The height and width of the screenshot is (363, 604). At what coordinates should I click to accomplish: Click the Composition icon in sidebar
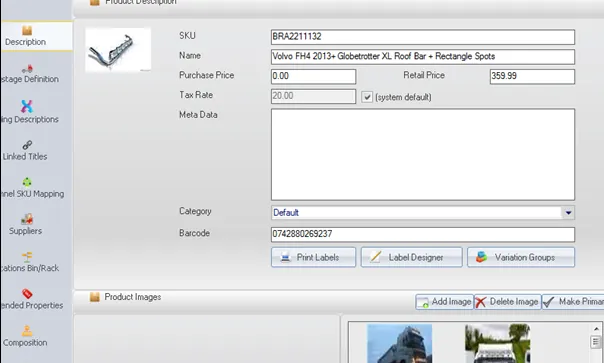(x=27, y=331)
